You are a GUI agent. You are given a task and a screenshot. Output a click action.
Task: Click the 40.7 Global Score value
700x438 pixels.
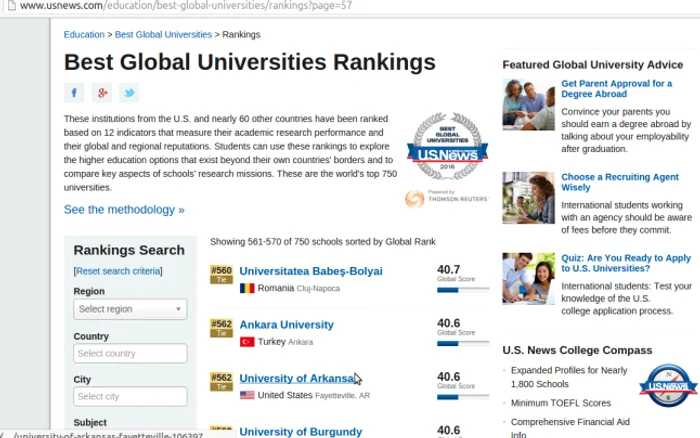[449, 270]
